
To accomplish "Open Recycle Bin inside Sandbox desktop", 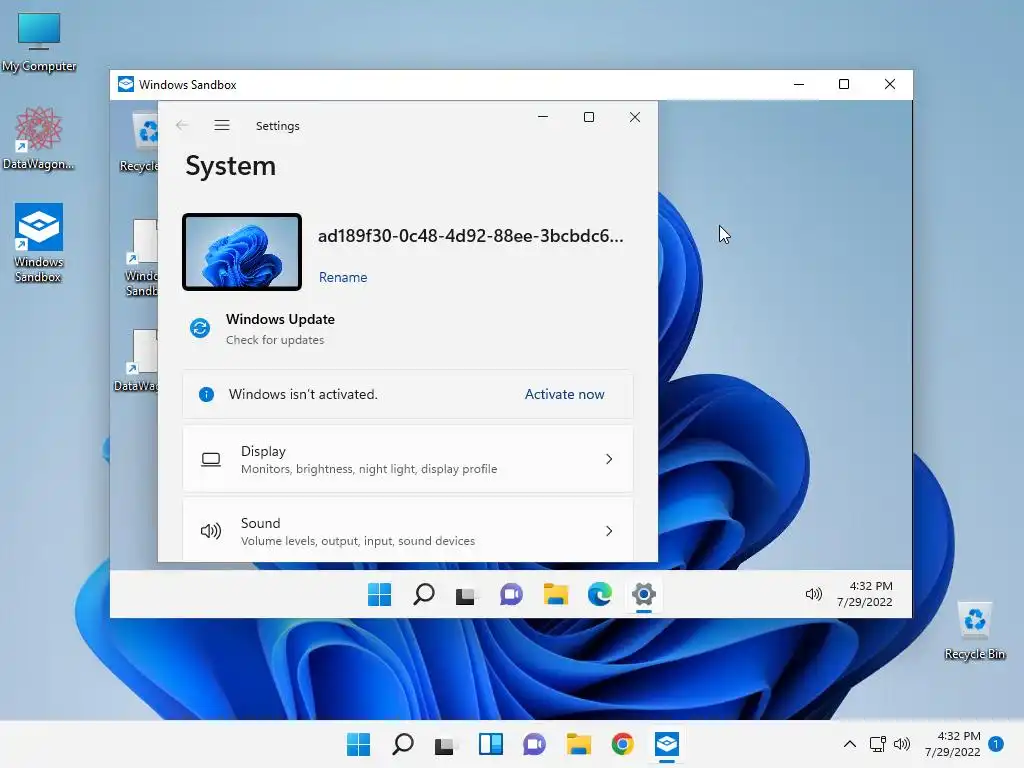I will click(x=140, y=142).
